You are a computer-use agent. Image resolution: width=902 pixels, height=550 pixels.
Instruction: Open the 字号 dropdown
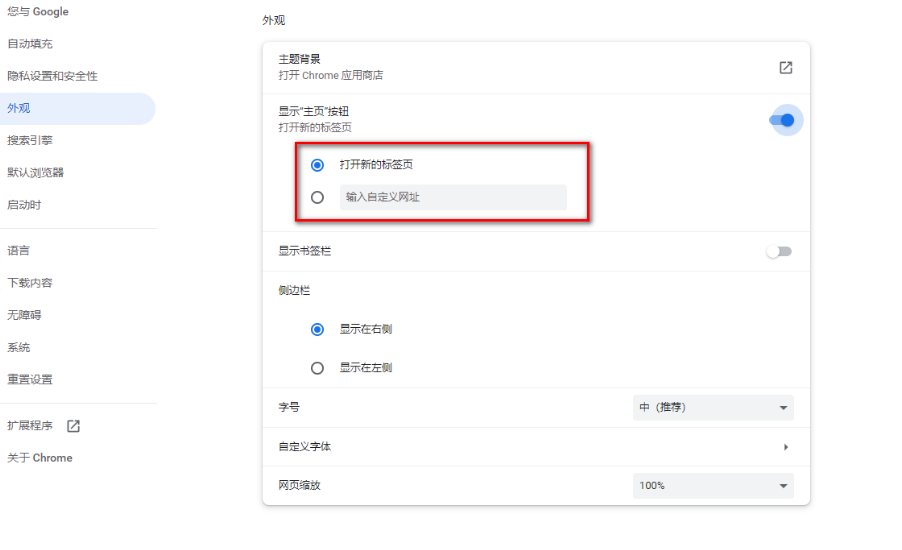coord(713,407)
